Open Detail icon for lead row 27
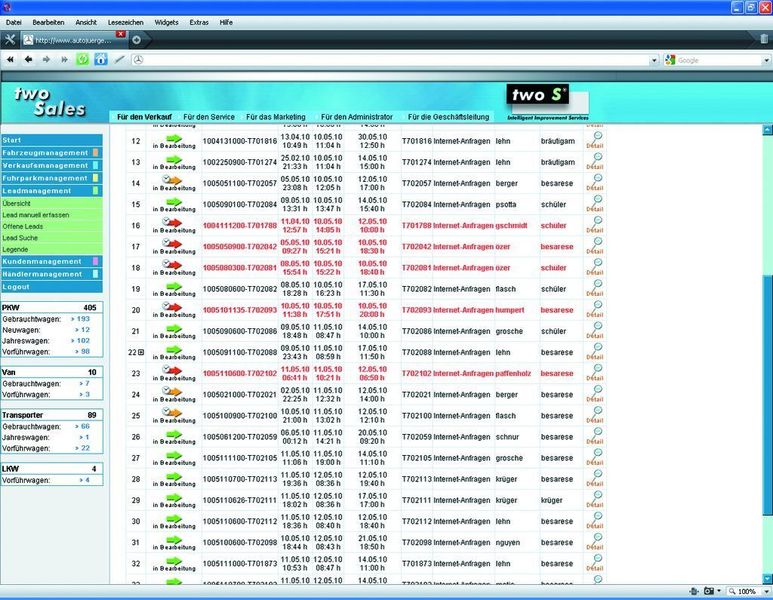The height and width of the screenshot is (600, 773). coord(595,458)
